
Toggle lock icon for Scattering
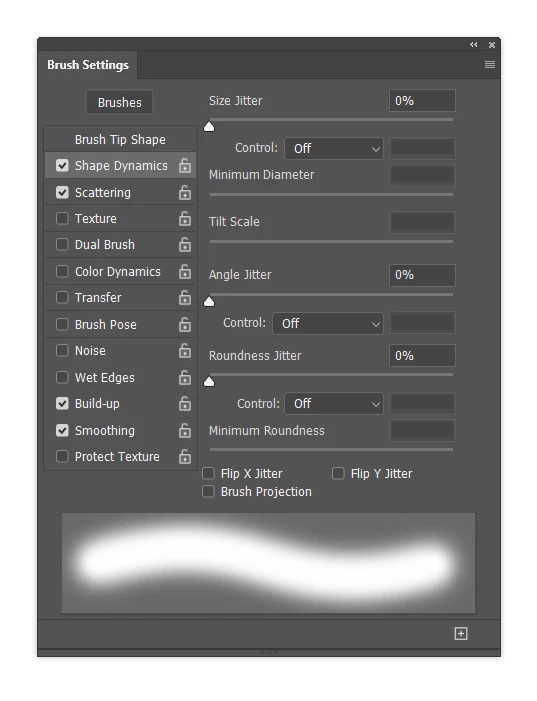point(185,193)
